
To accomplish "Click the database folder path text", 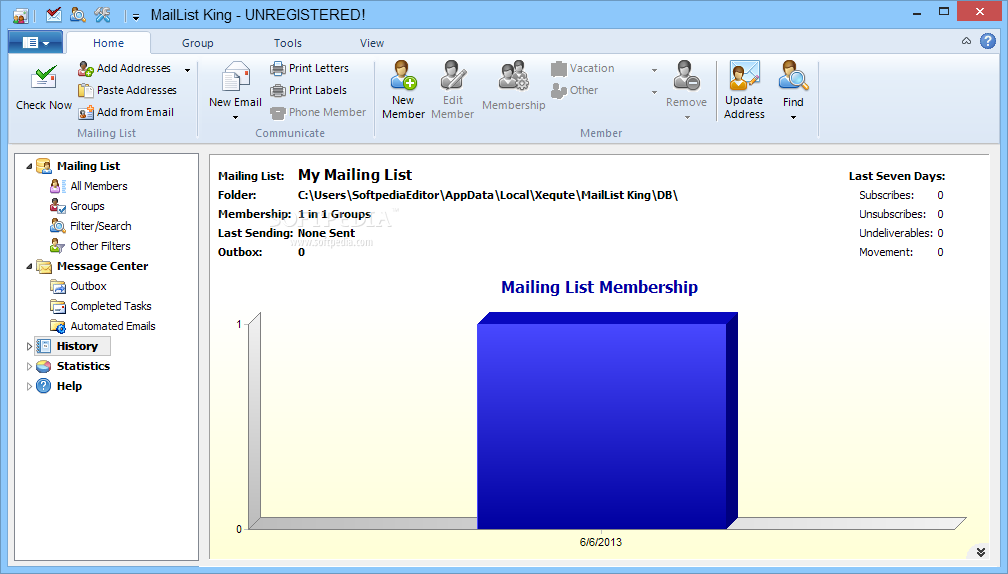I will [x=488, y=195].
